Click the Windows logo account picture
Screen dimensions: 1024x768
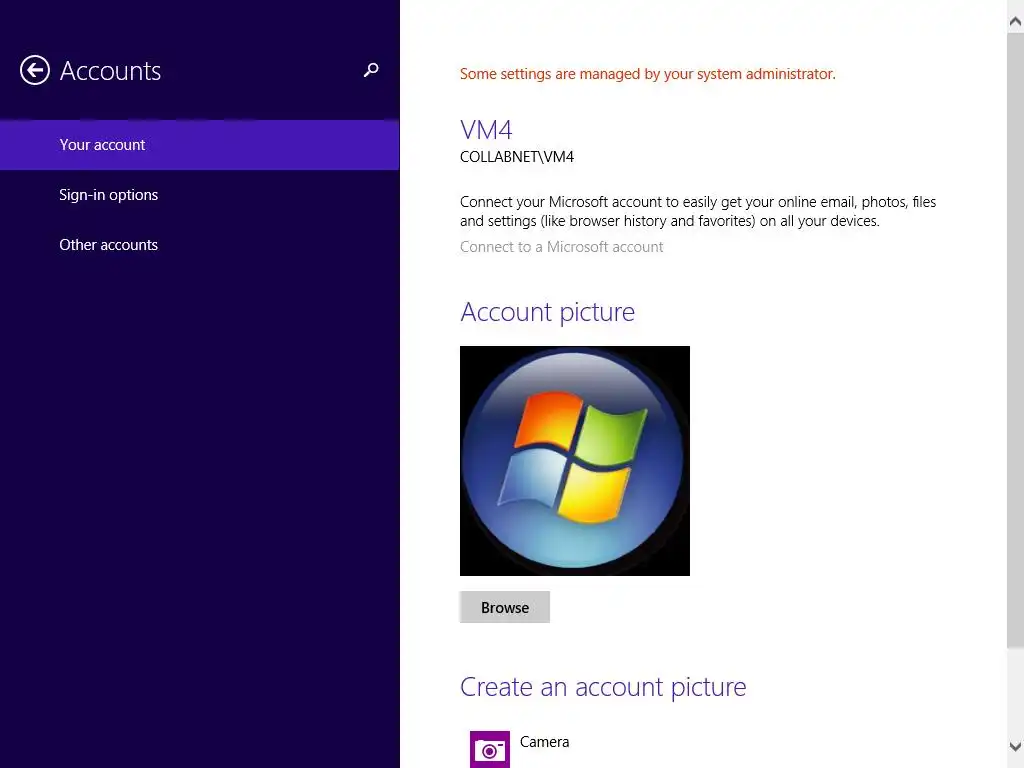pos(575,461)
